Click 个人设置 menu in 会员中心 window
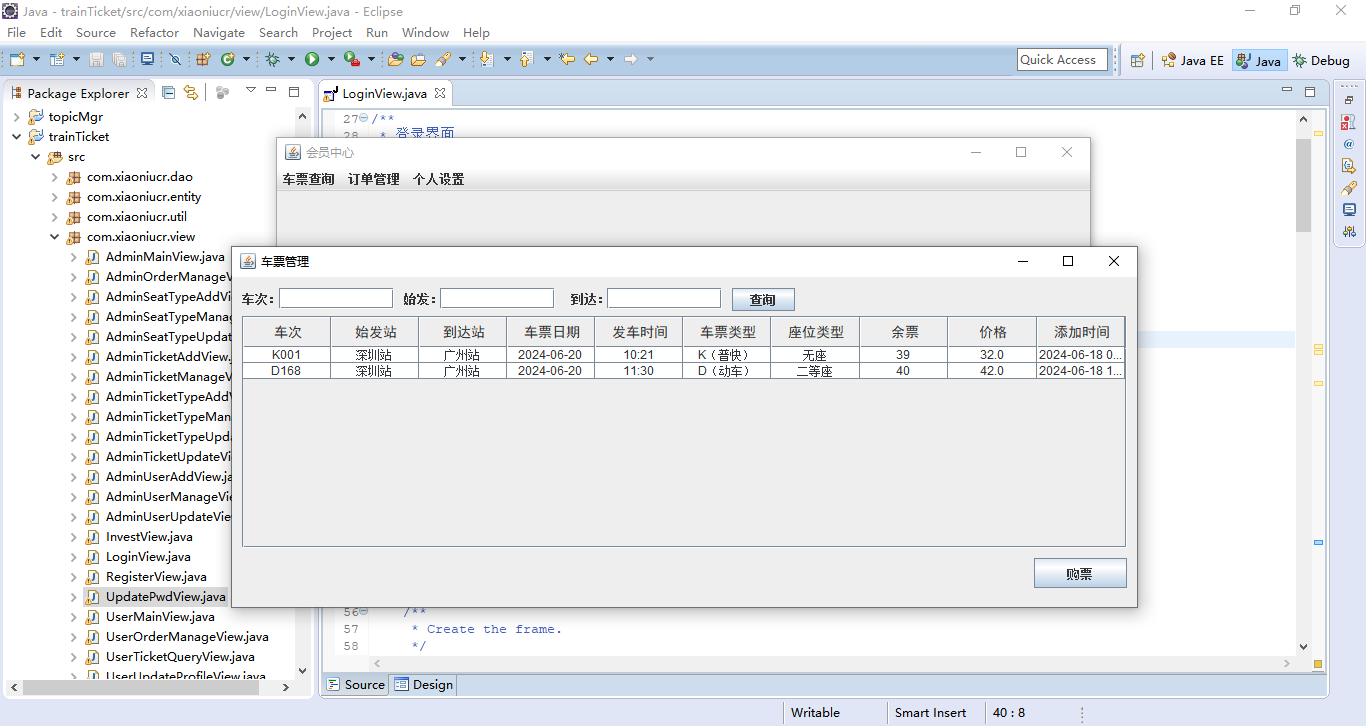Viewport: 1366px width, 726px height. click(438, 179)
